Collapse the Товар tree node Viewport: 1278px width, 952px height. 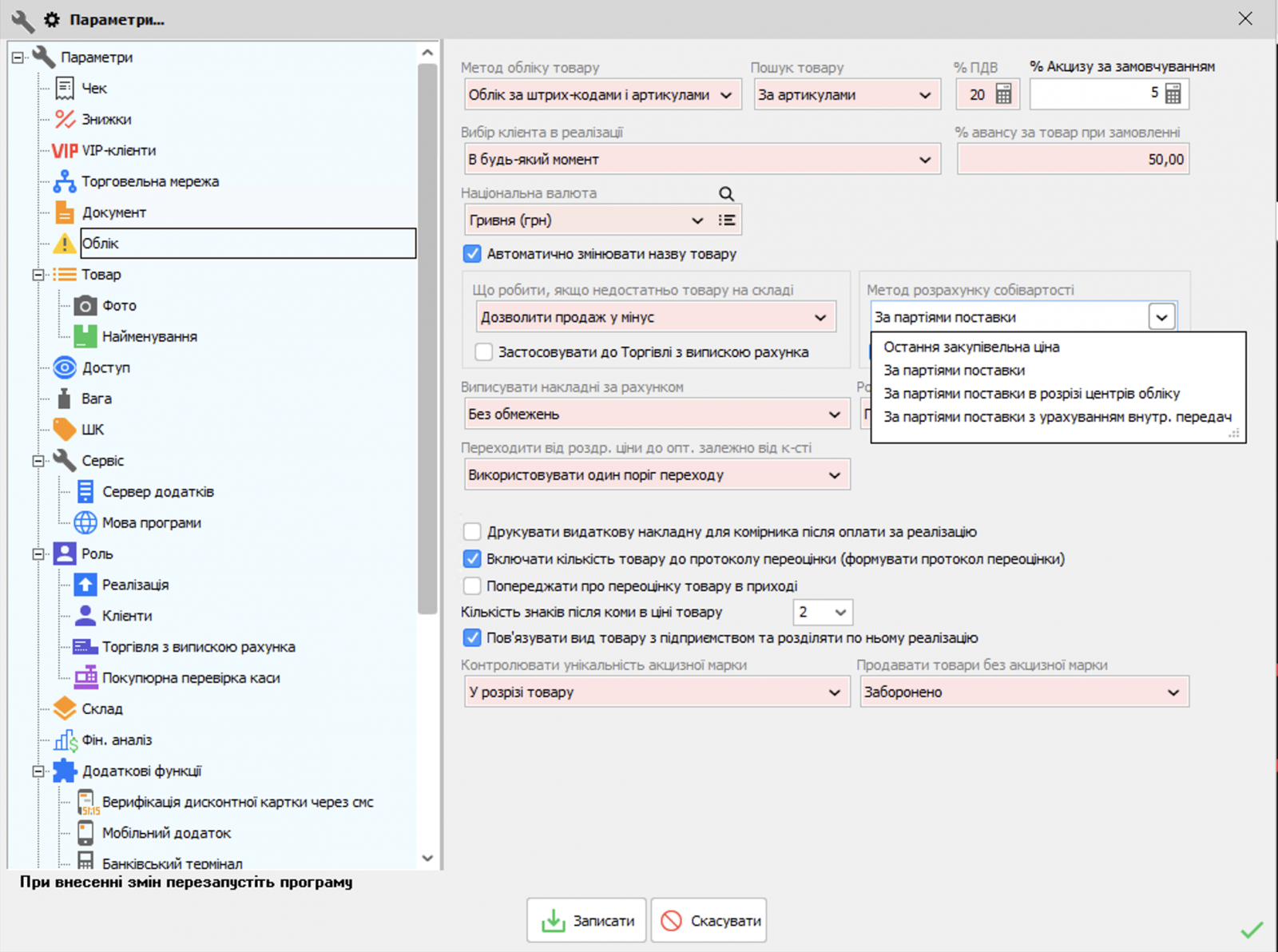[38, 275]
